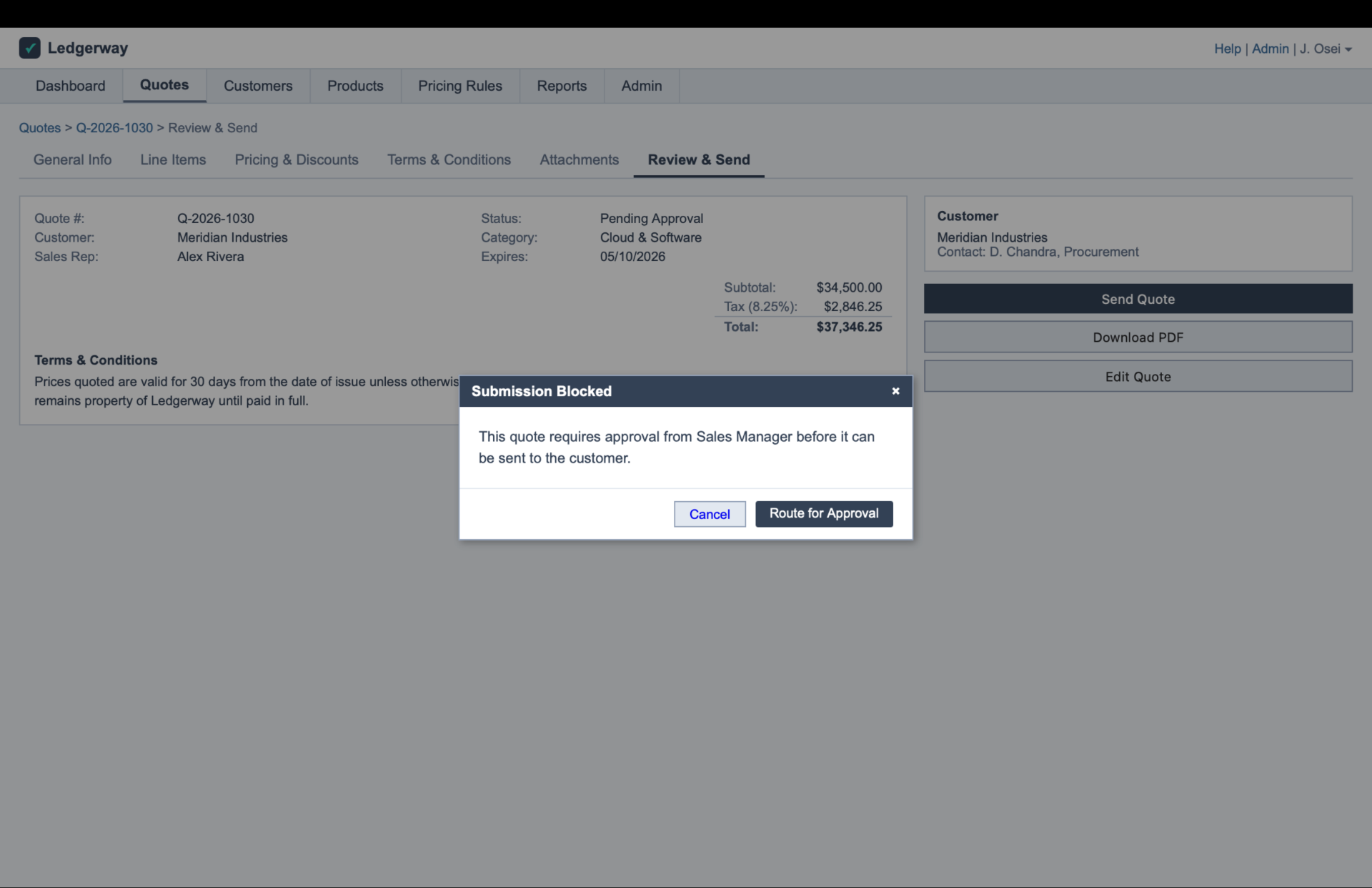Click Route for Approval button
This screenshot has width=1372, height=888.
[824, 513]
